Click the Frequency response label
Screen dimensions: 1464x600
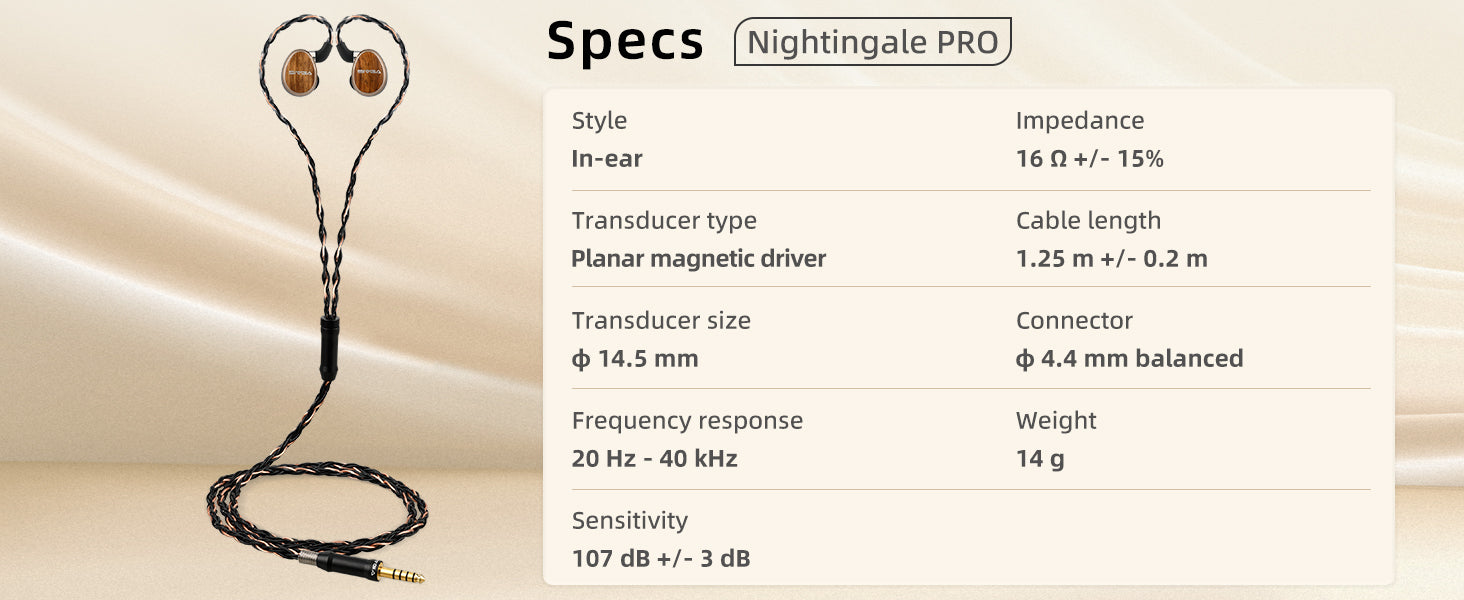click(687, 421)
